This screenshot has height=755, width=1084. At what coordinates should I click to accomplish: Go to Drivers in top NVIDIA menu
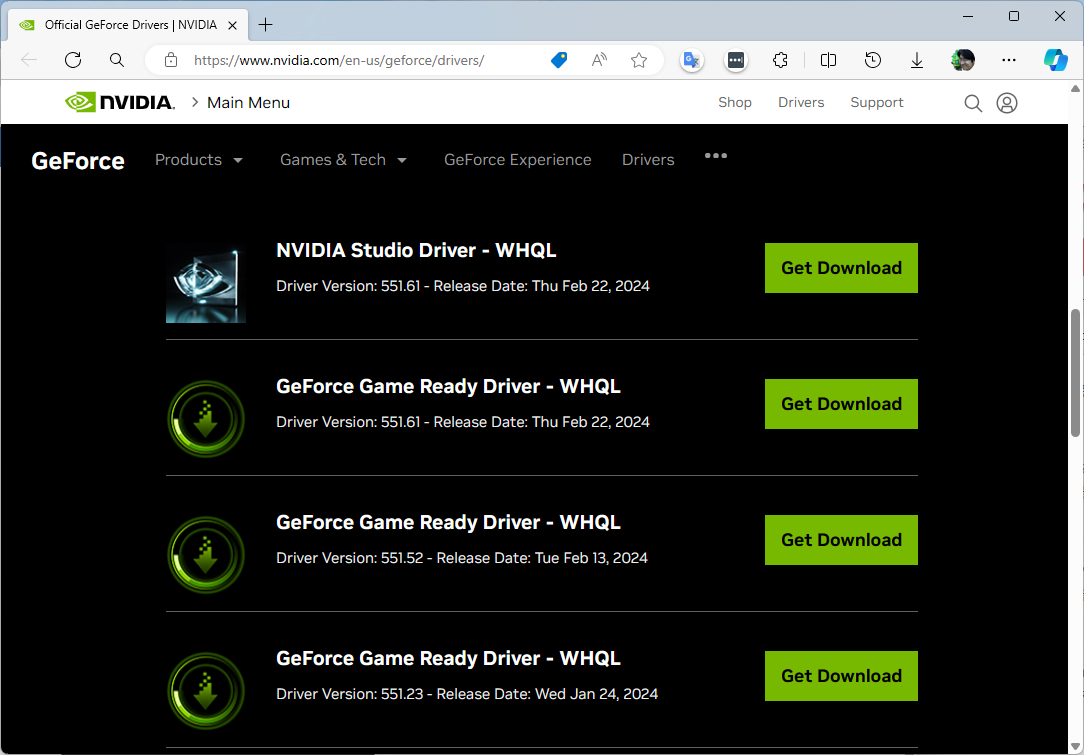(x=801, y=102)
